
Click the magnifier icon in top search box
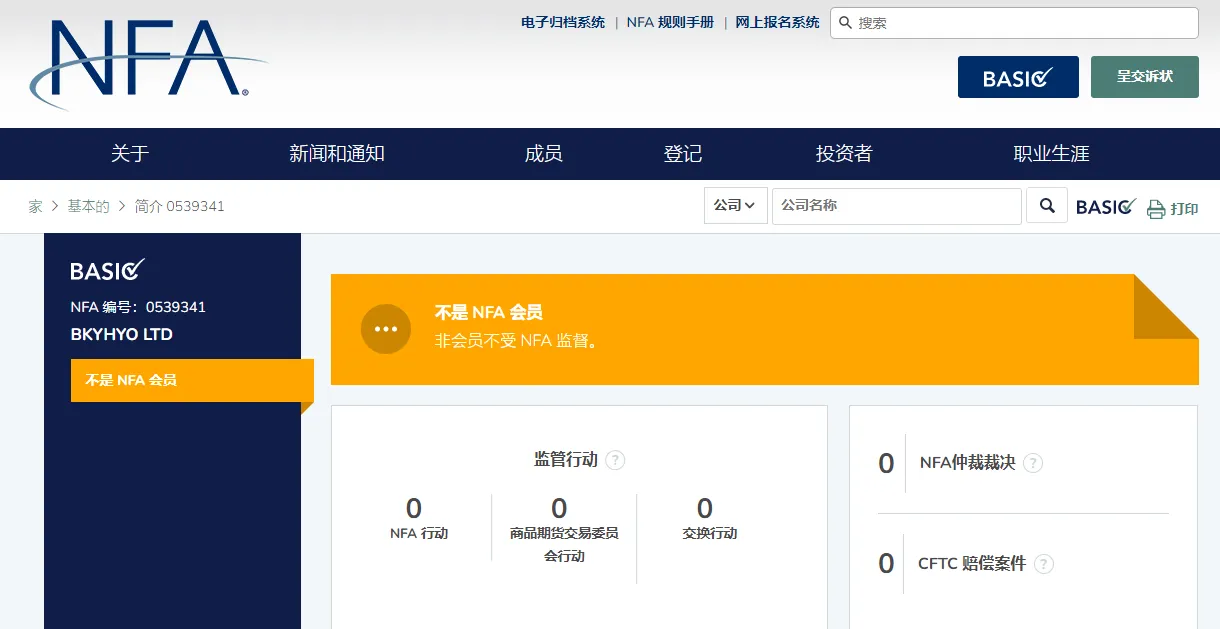[845, 23]
